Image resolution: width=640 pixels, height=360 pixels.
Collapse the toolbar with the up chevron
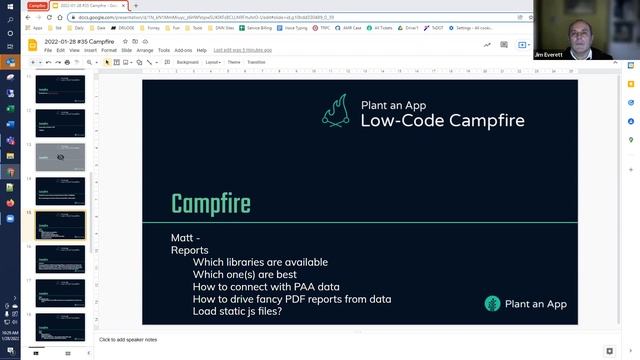pyautogui.click(x=615, y=62)
